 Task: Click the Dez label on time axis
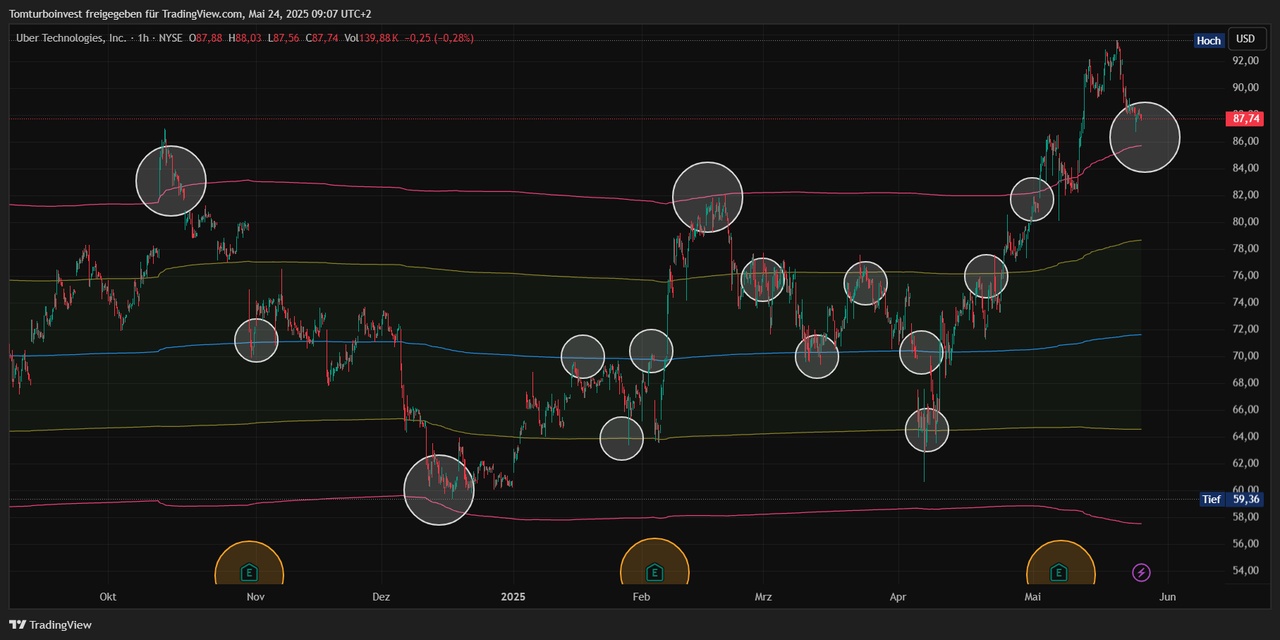click(x=380, y=597)
